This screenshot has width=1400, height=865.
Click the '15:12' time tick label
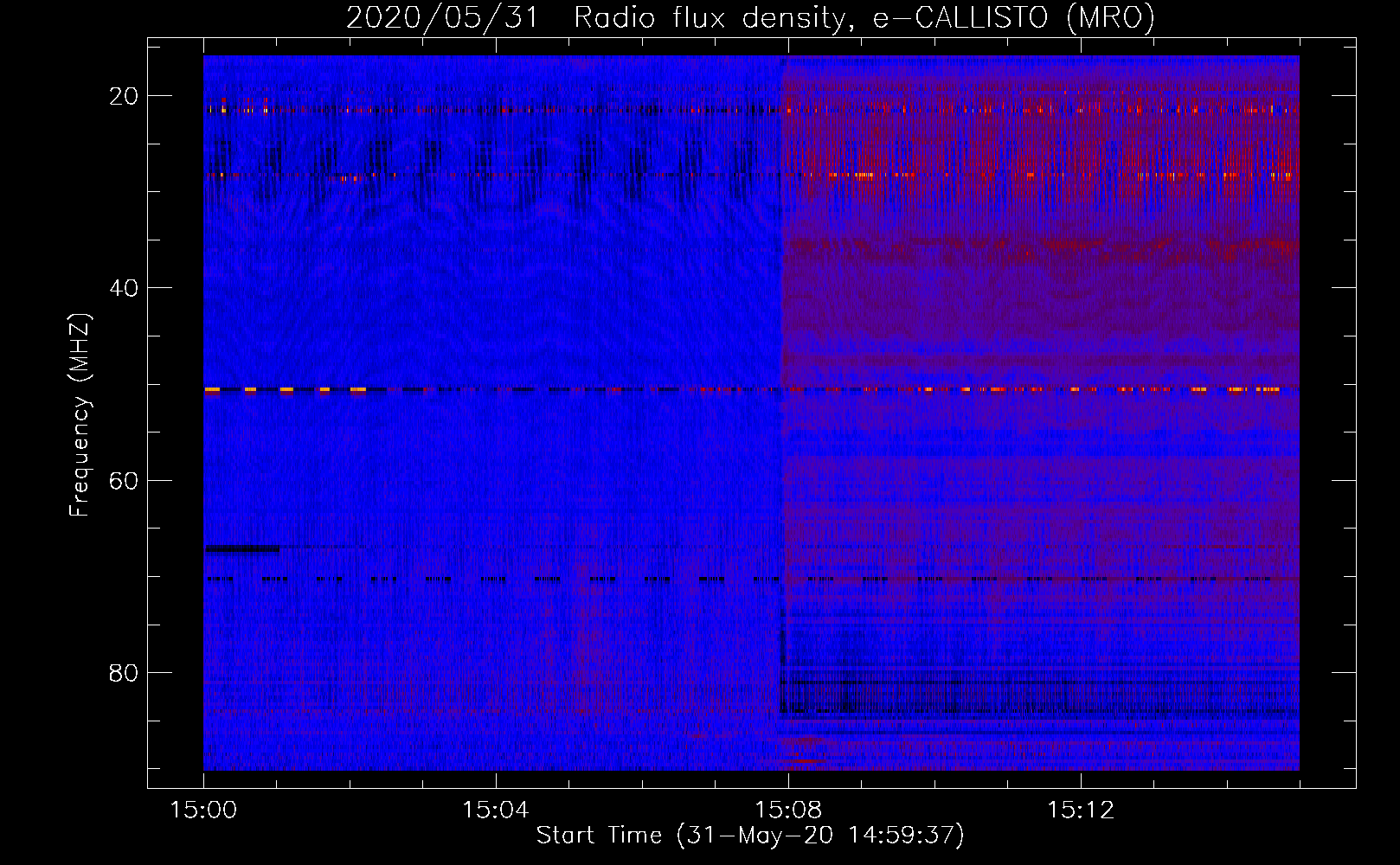tap(1081, 811)
